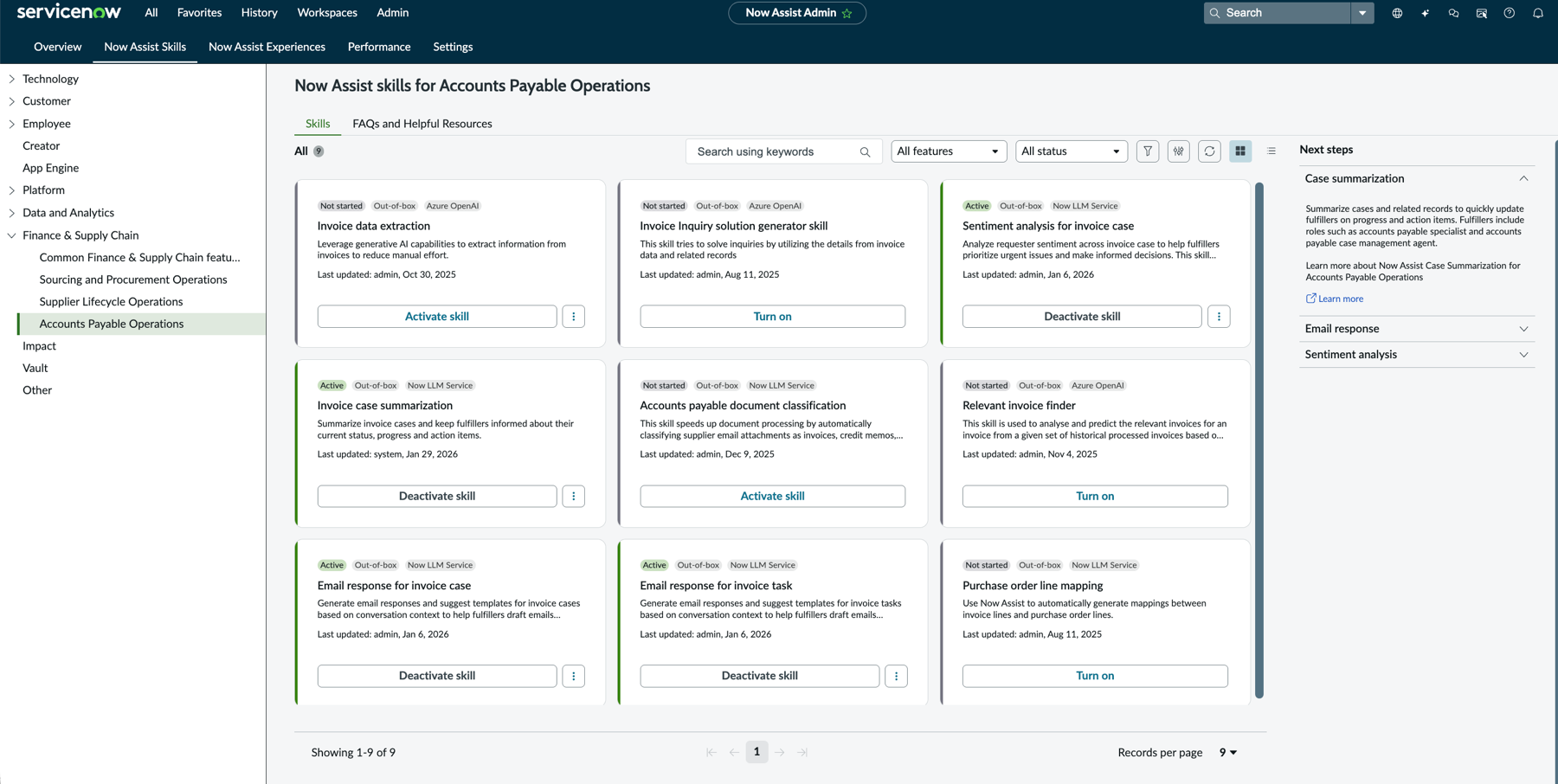Open the help question mark icon
1558x784 pixels.
pyautogui.click(x=1510, y=13)
